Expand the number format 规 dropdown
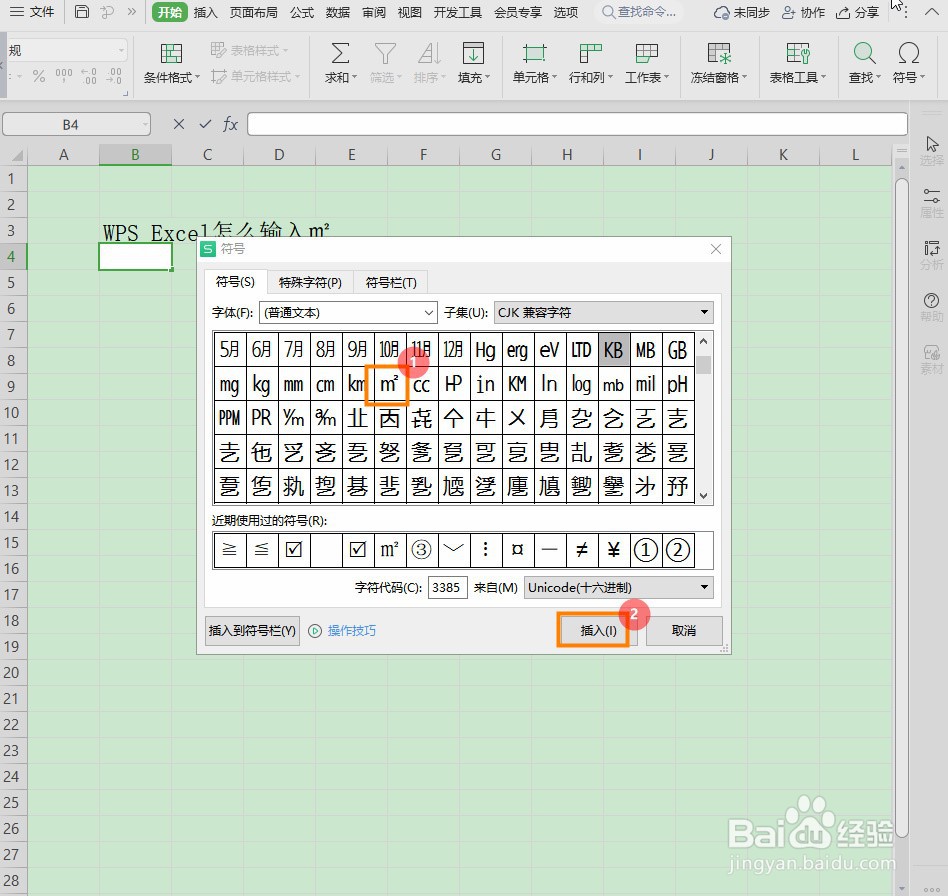This screenshot has height=896, width=948. pos(122,51)
